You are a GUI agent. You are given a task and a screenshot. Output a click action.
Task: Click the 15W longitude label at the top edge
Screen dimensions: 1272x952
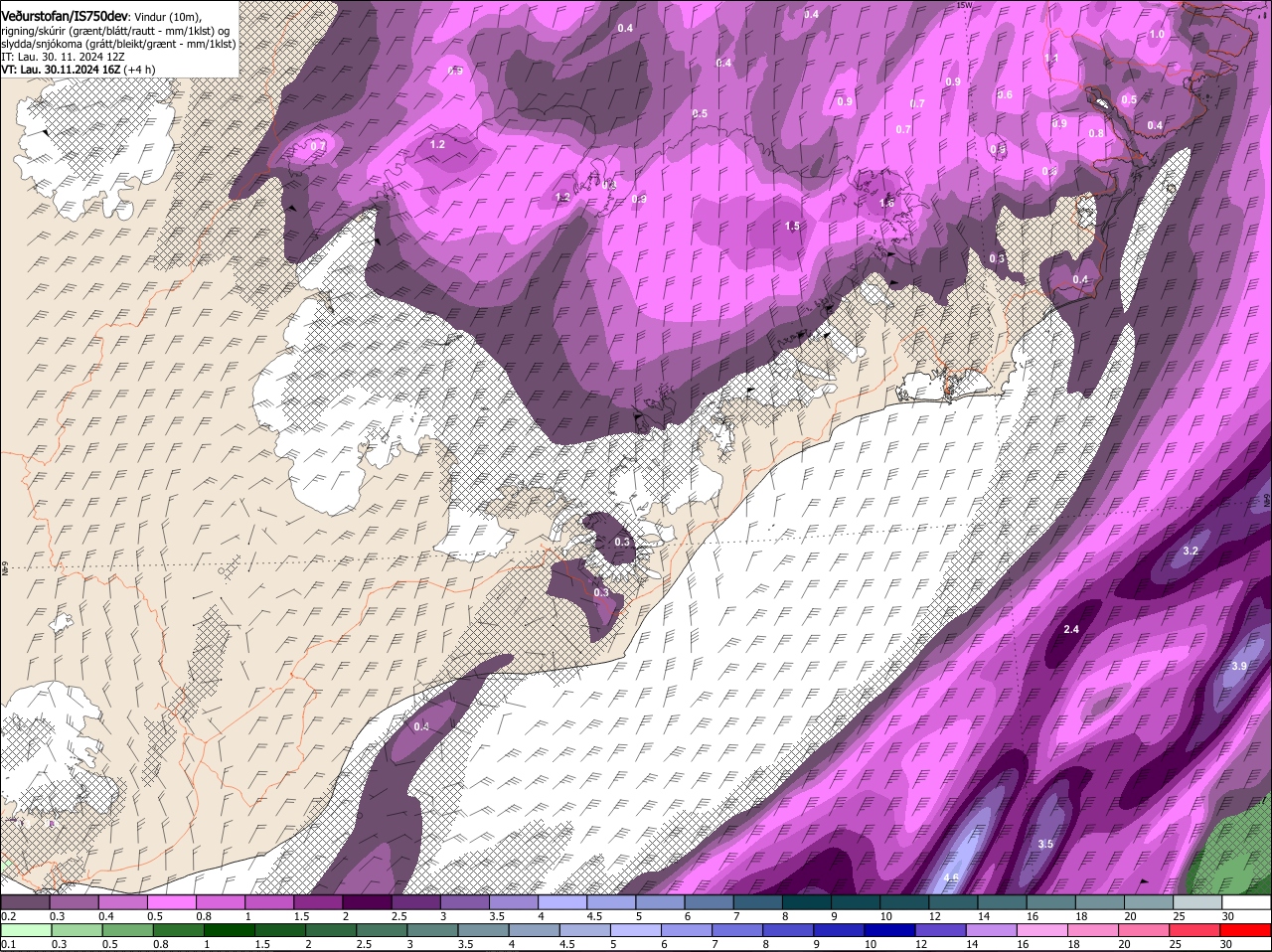coord(962,5)
